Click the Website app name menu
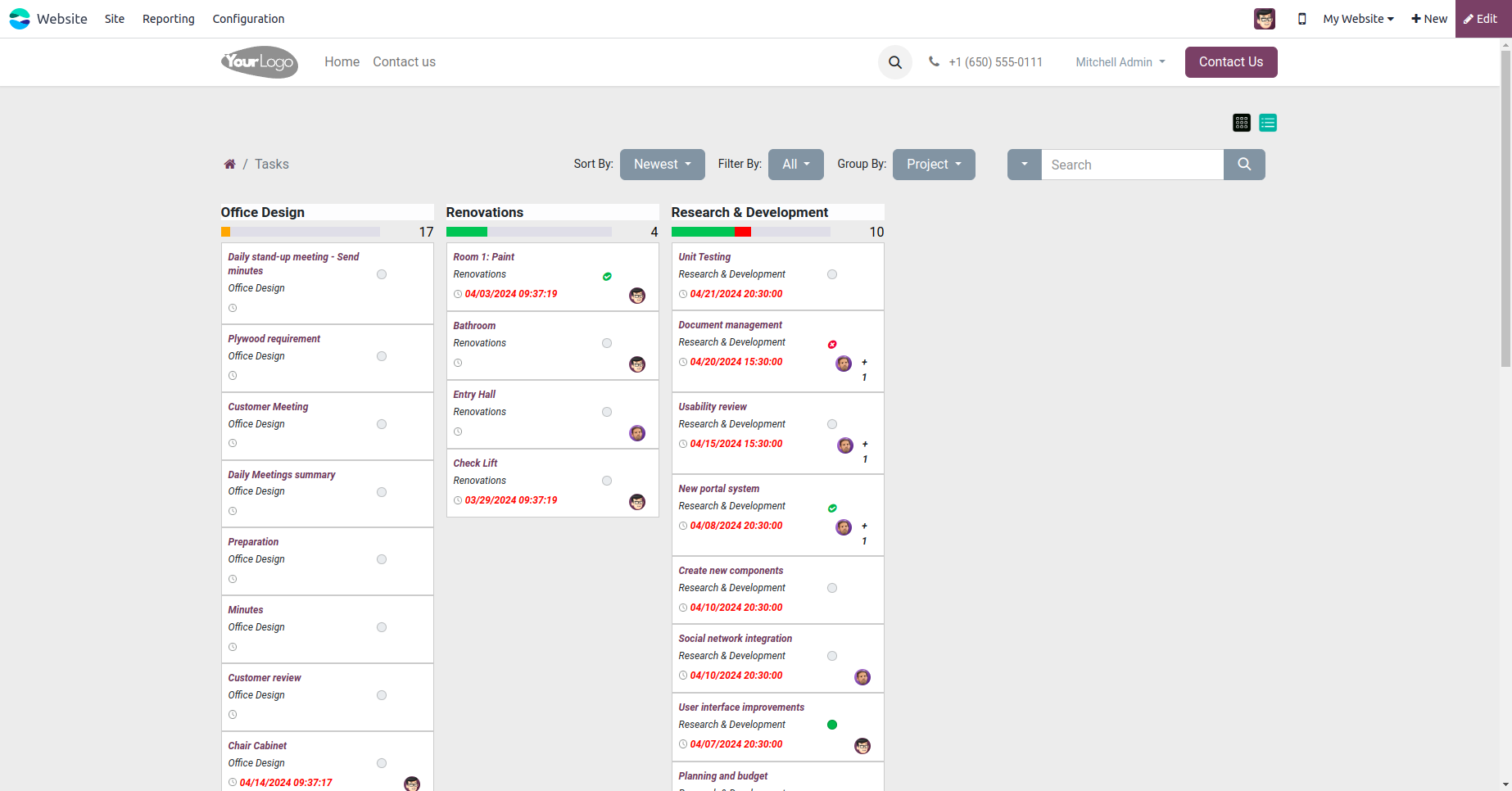The width and height of the screenshot is (1512, 791). (62, 19)
